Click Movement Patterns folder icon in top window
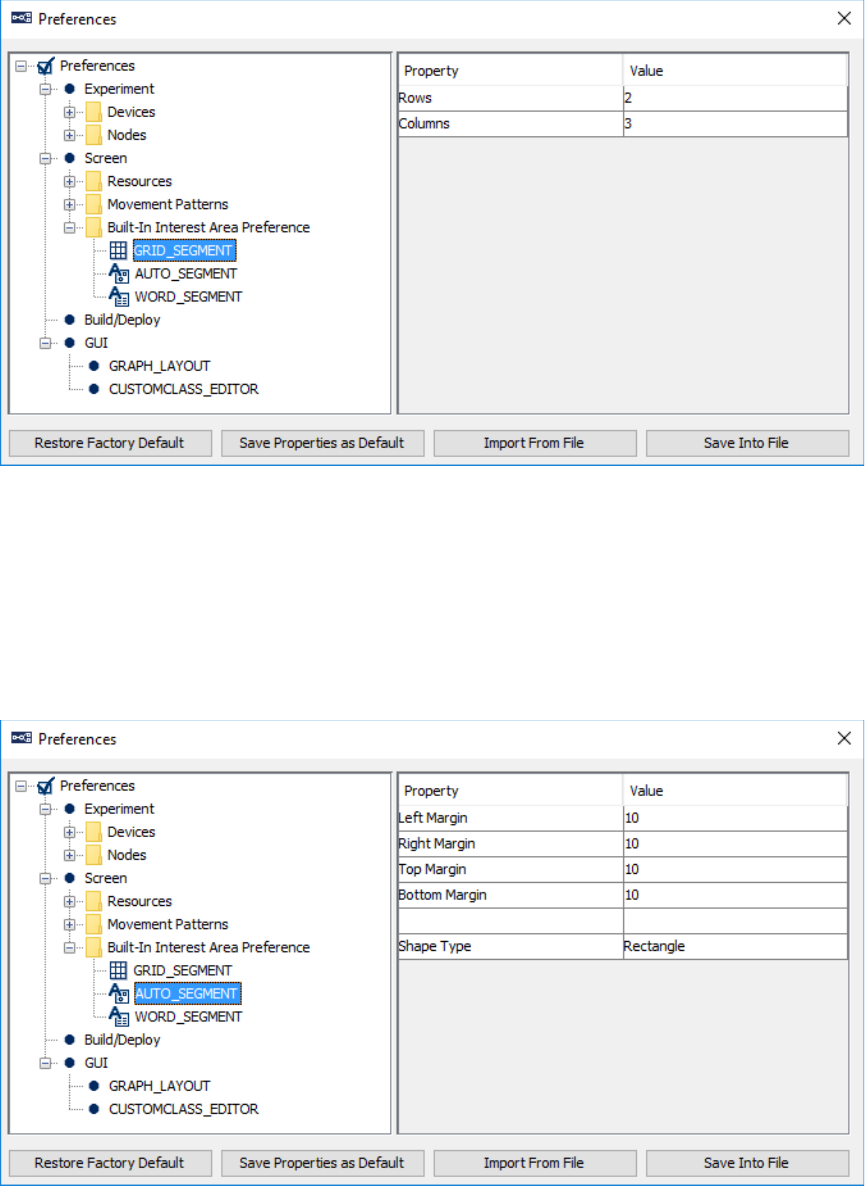 point(94,204)
